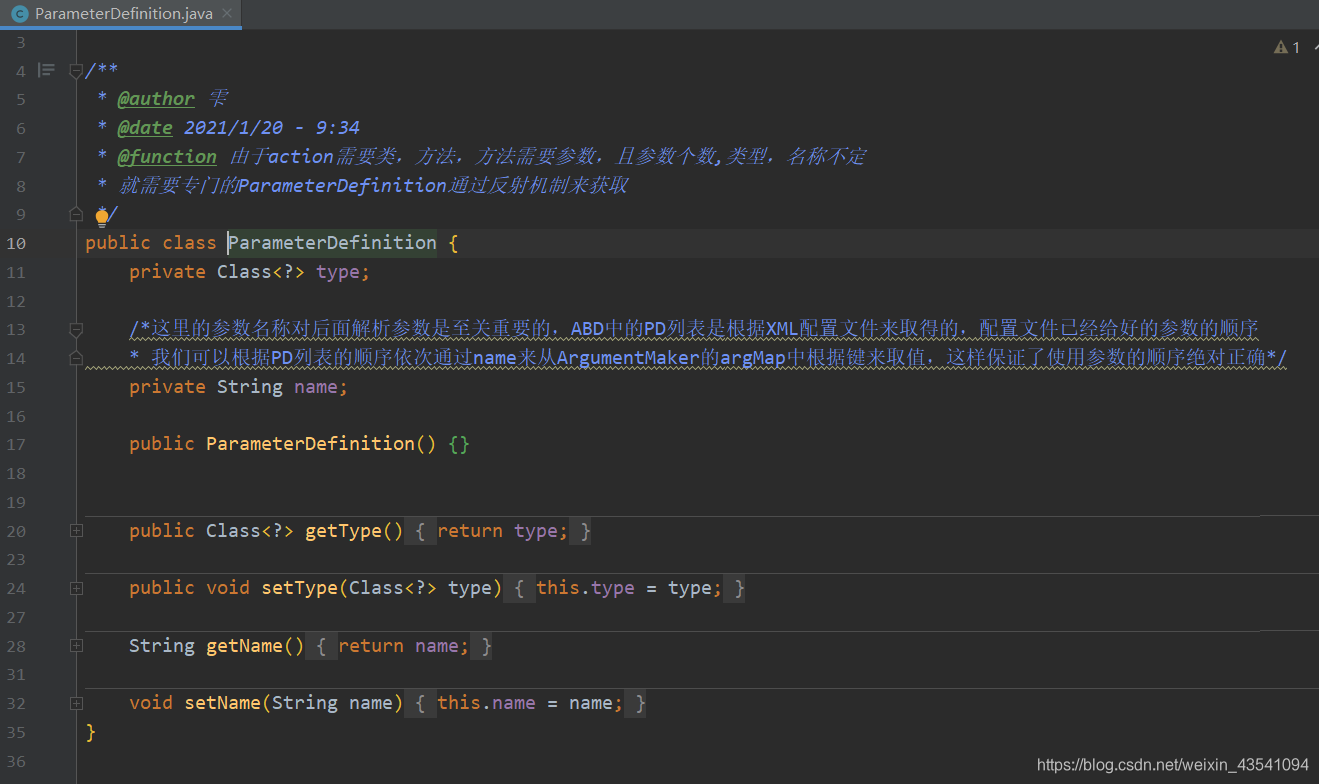Collapse the block comment starting at line 13
The height and width of the screenshot is (784, 1319).
[75, 329]
